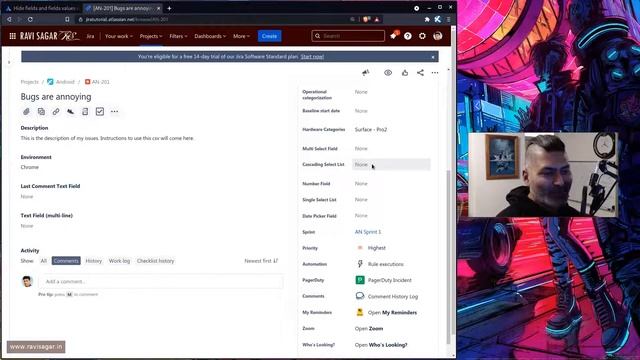Switch to History activity tab
Viewport: 640px width, 360px height.
click(x=93, y=261)
